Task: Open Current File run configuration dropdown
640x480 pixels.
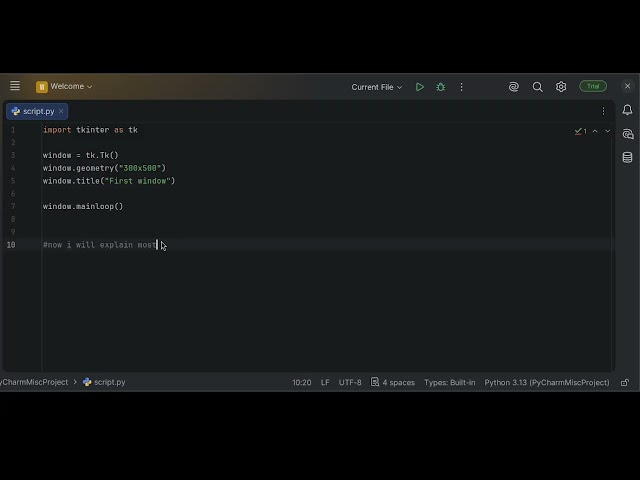Action: click(x=376, y=87)
